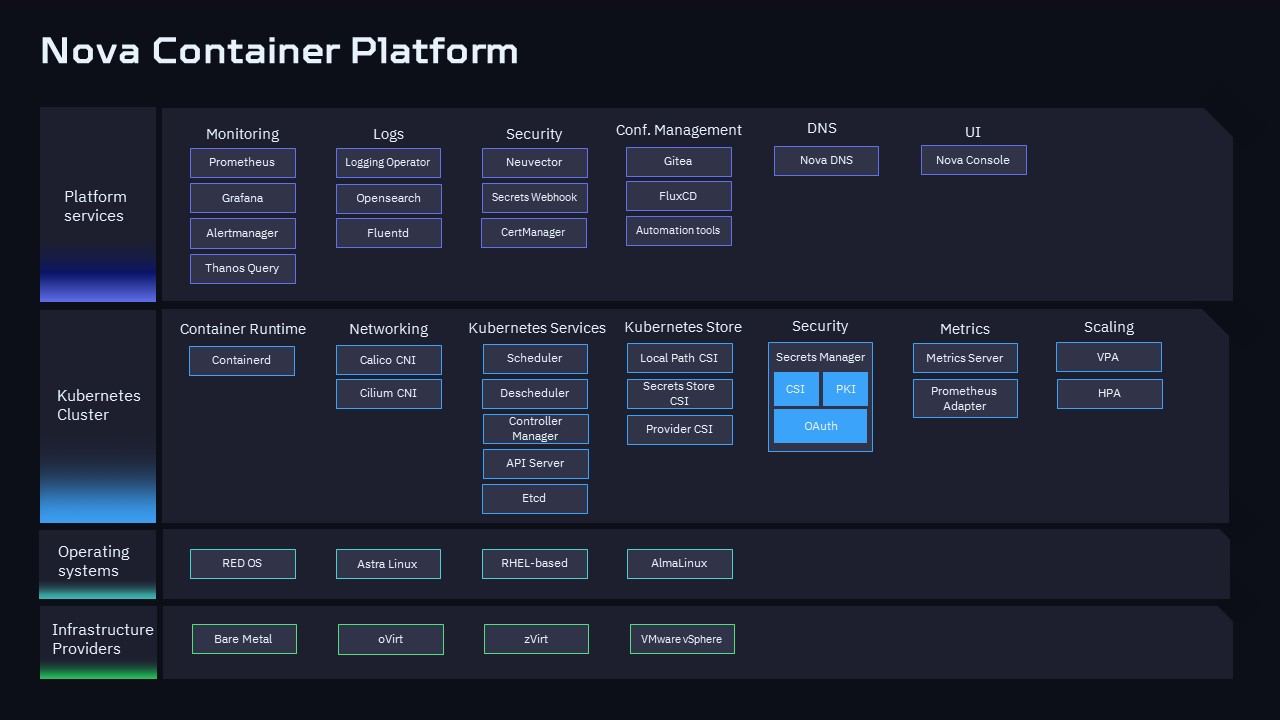1280x720 pixels.
Task: Click the Prometheus Adapter metrics box
Action: [964, 398]
